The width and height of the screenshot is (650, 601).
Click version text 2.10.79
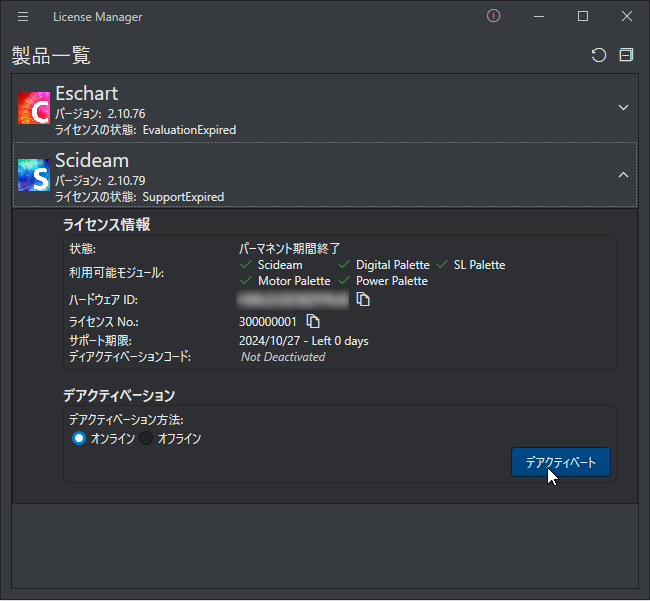[x=126, y=181]
